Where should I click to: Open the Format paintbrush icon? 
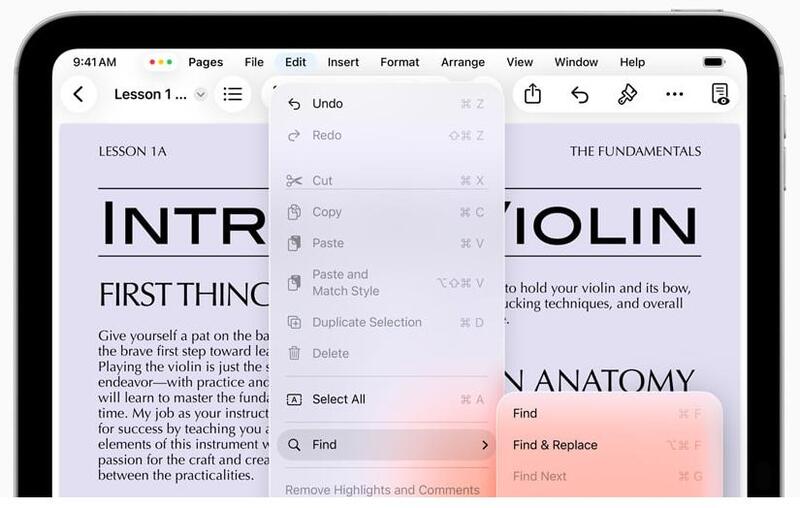pyautogui.click(x=627, y=94)
